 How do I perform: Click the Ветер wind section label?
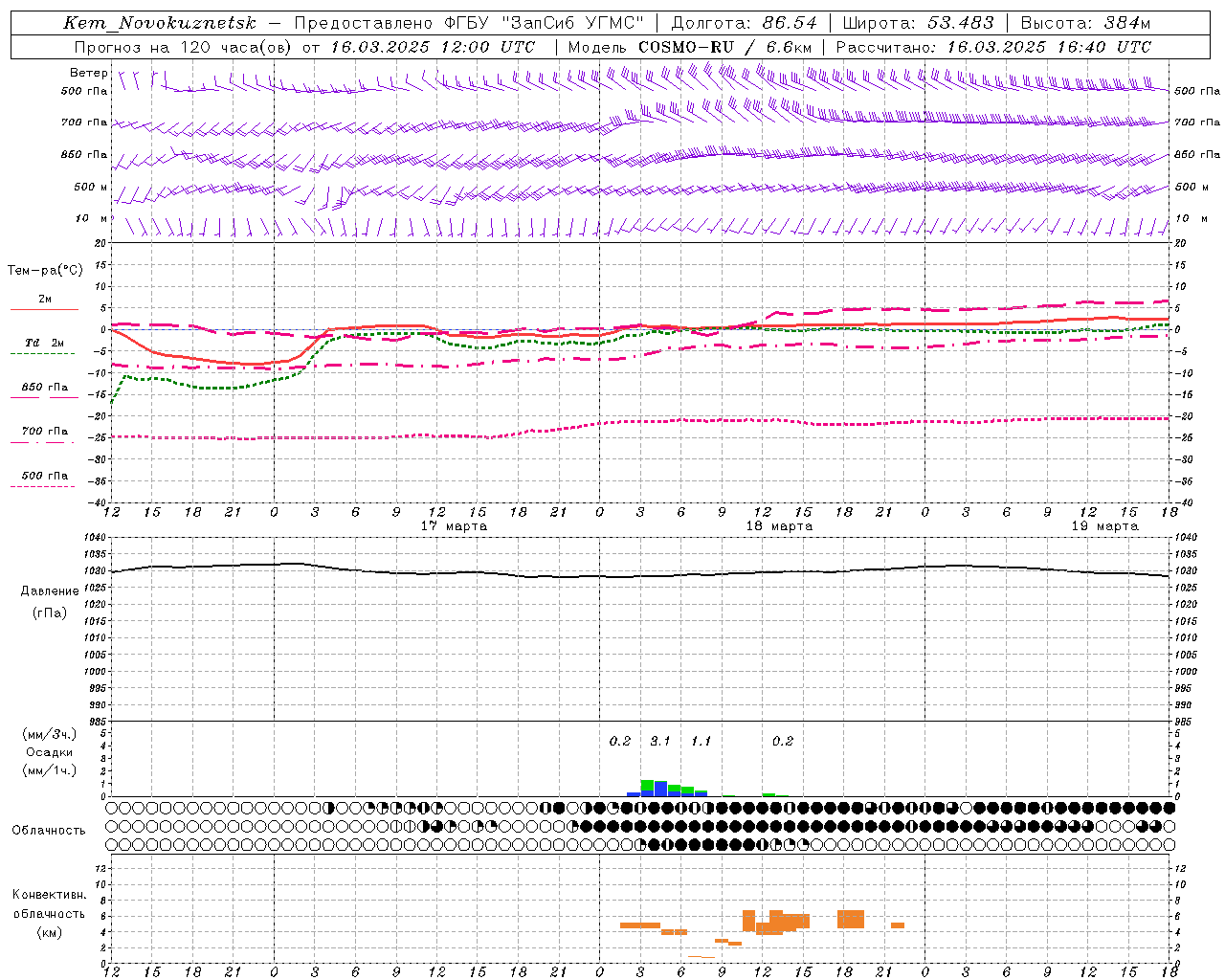coord(89,73)
